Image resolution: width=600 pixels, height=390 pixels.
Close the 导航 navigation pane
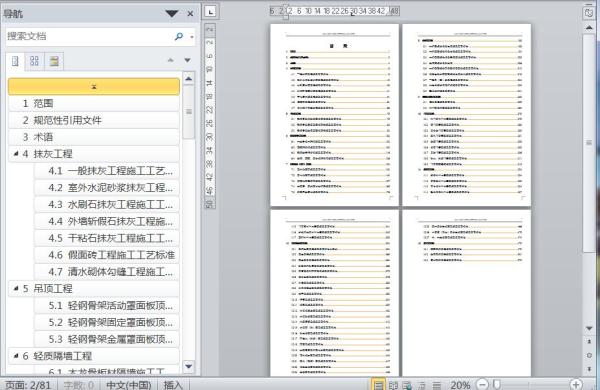[190, 14]
